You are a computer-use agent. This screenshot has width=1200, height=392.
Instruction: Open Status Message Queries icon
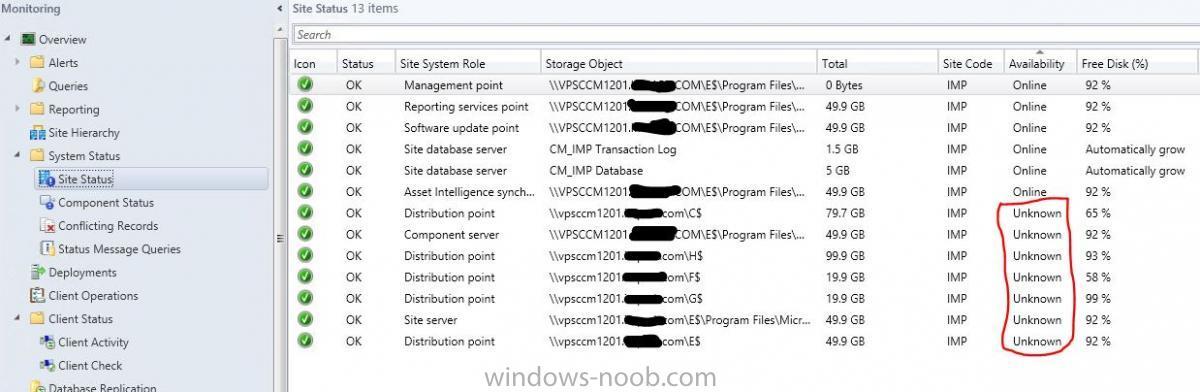coord(48,249)
